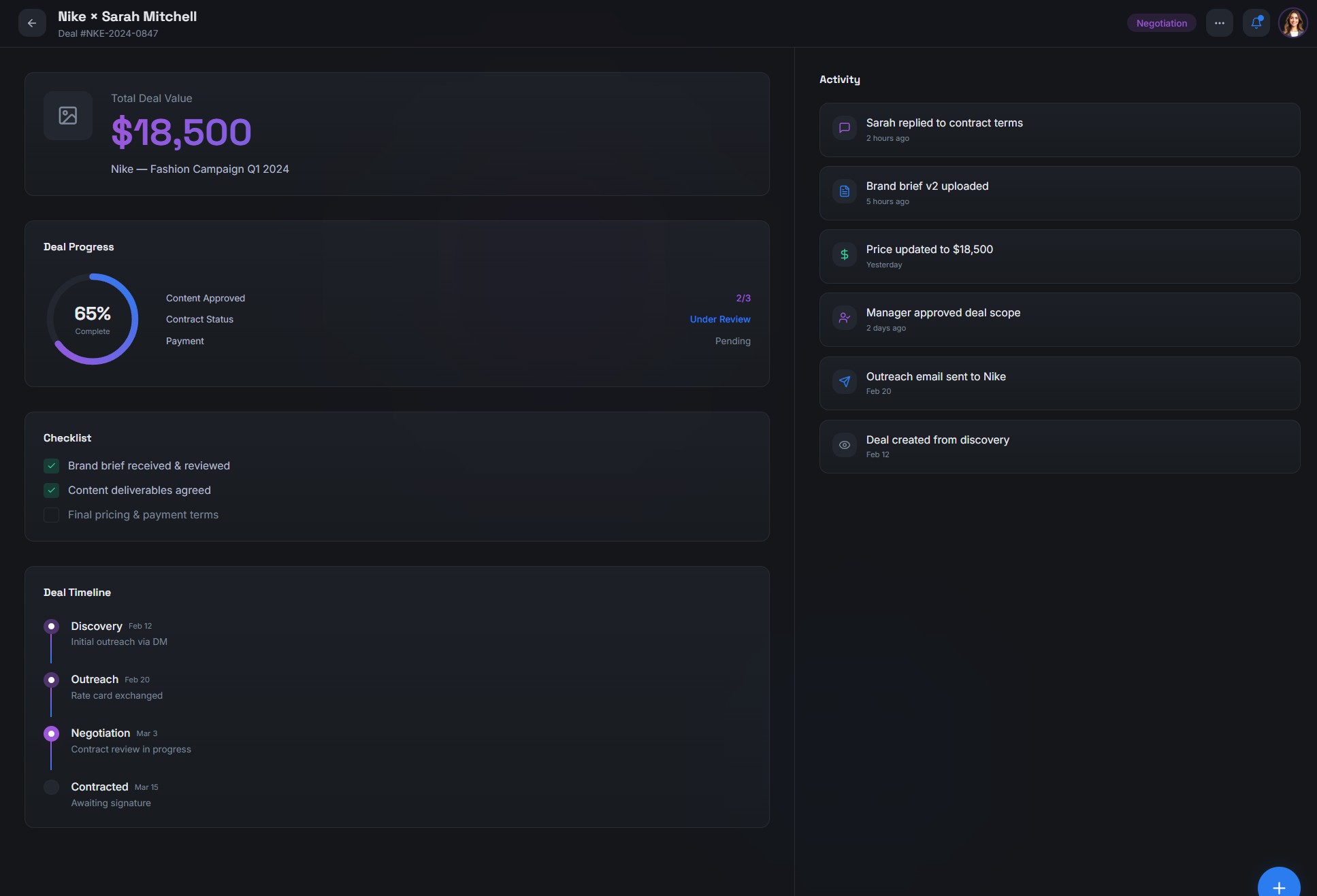Open the user profile avatar

coord(1292,23)
